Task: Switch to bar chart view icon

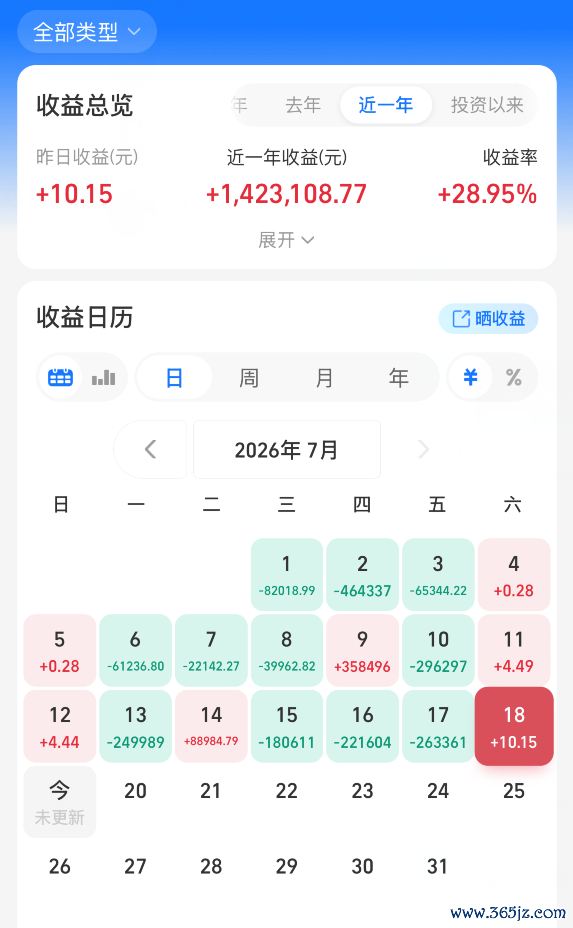Action: click(x=104, y=377)
